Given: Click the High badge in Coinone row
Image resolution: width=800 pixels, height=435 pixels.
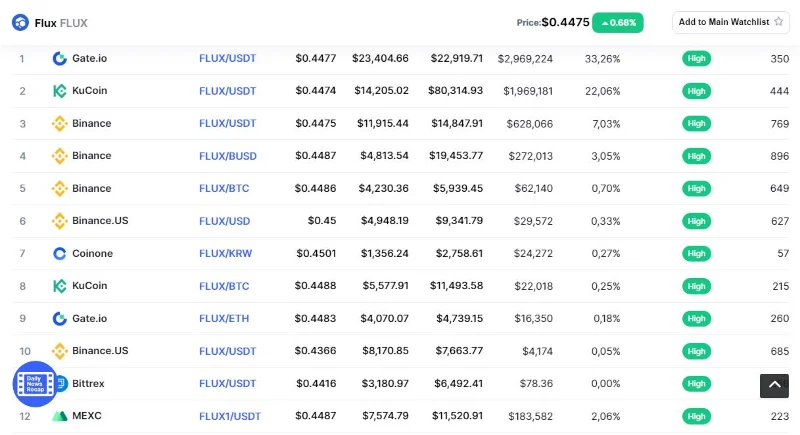Looking at the screenshot, I should coord(696,253).
